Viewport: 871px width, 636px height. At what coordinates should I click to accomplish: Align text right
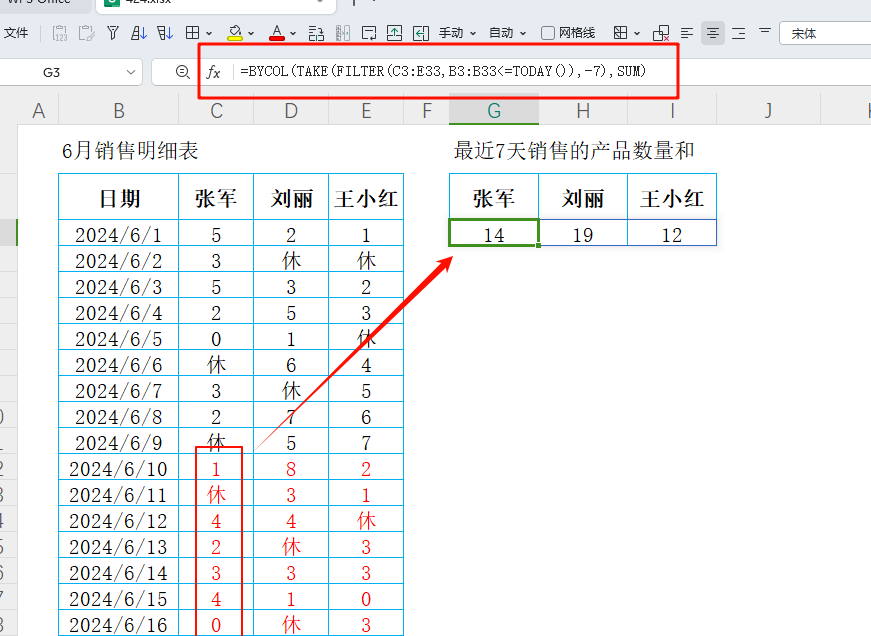click(x=739, y=33)
